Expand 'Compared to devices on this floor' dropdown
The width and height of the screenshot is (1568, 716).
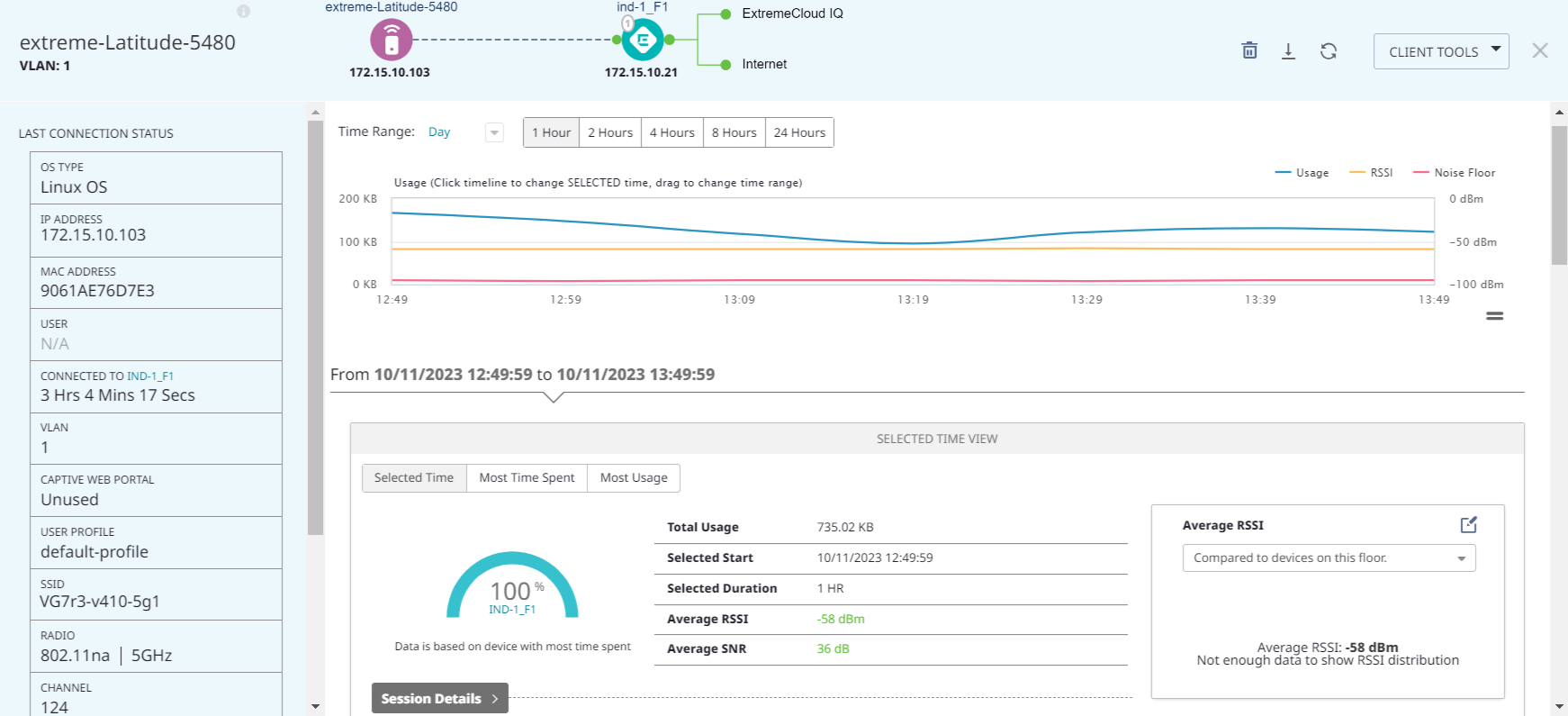pos(1329,558)
